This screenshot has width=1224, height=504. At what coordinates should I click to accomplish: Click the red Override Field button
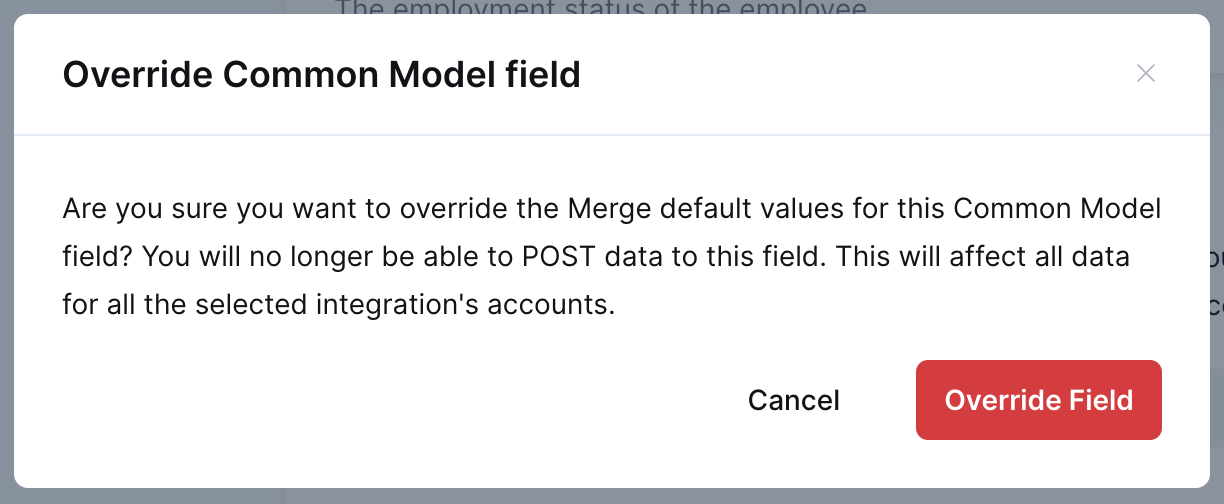pyautogui.click(x=1038, y=400)
